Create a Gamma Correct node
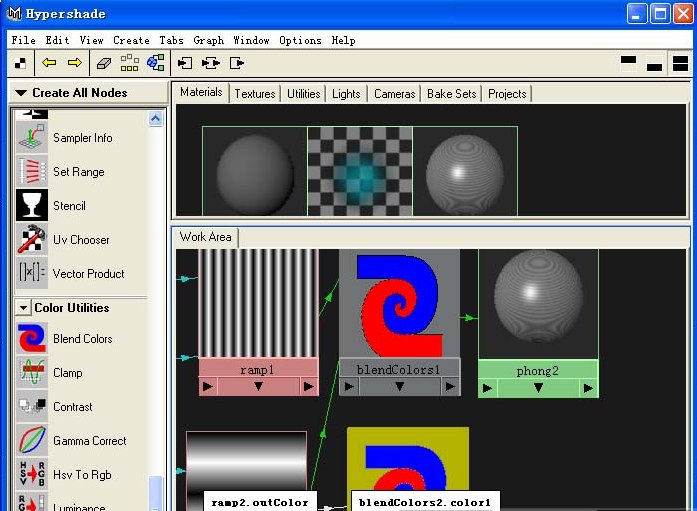This screenshot has width=697, height=511. pyautogui.click(x=32, y=441)
